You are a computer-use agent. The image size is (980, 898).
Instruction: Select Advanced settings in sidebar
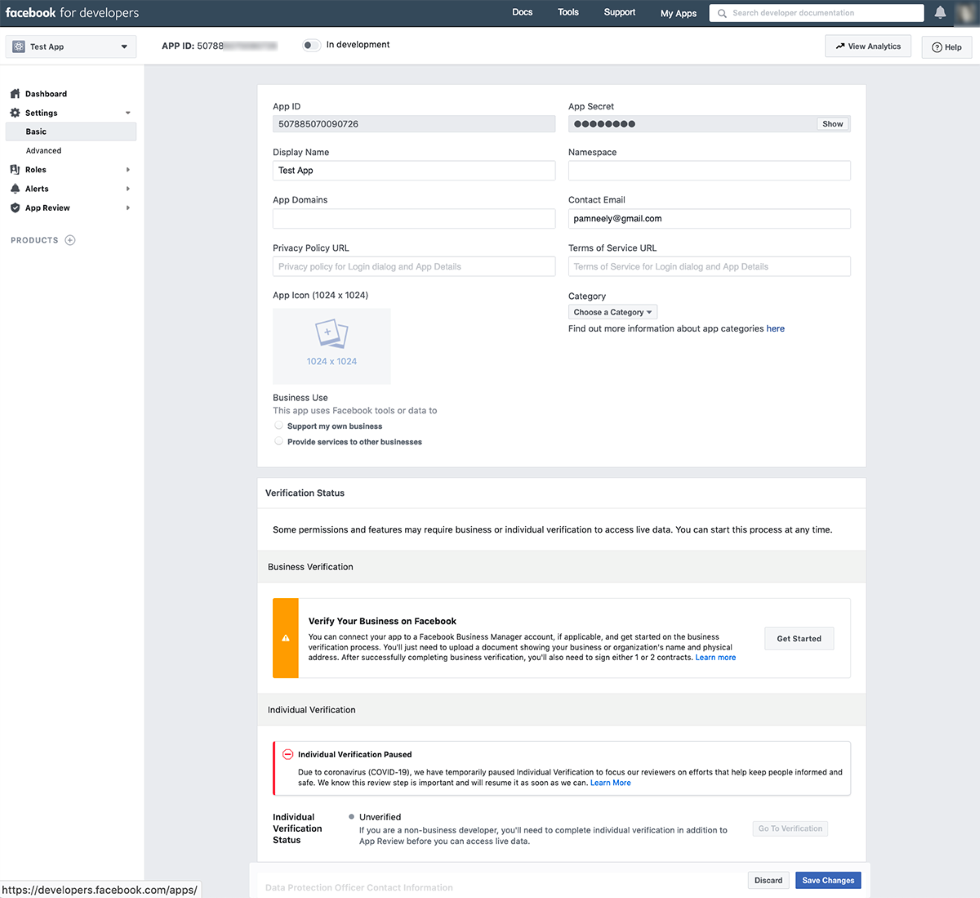(x=44, y=151)
